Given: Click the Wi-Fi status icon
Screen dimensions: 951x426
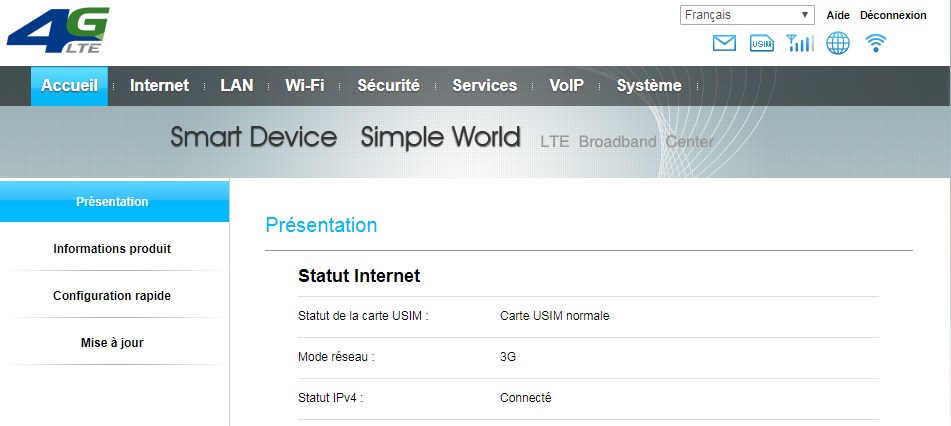Looking at the screenshot, I should point(876,43).
